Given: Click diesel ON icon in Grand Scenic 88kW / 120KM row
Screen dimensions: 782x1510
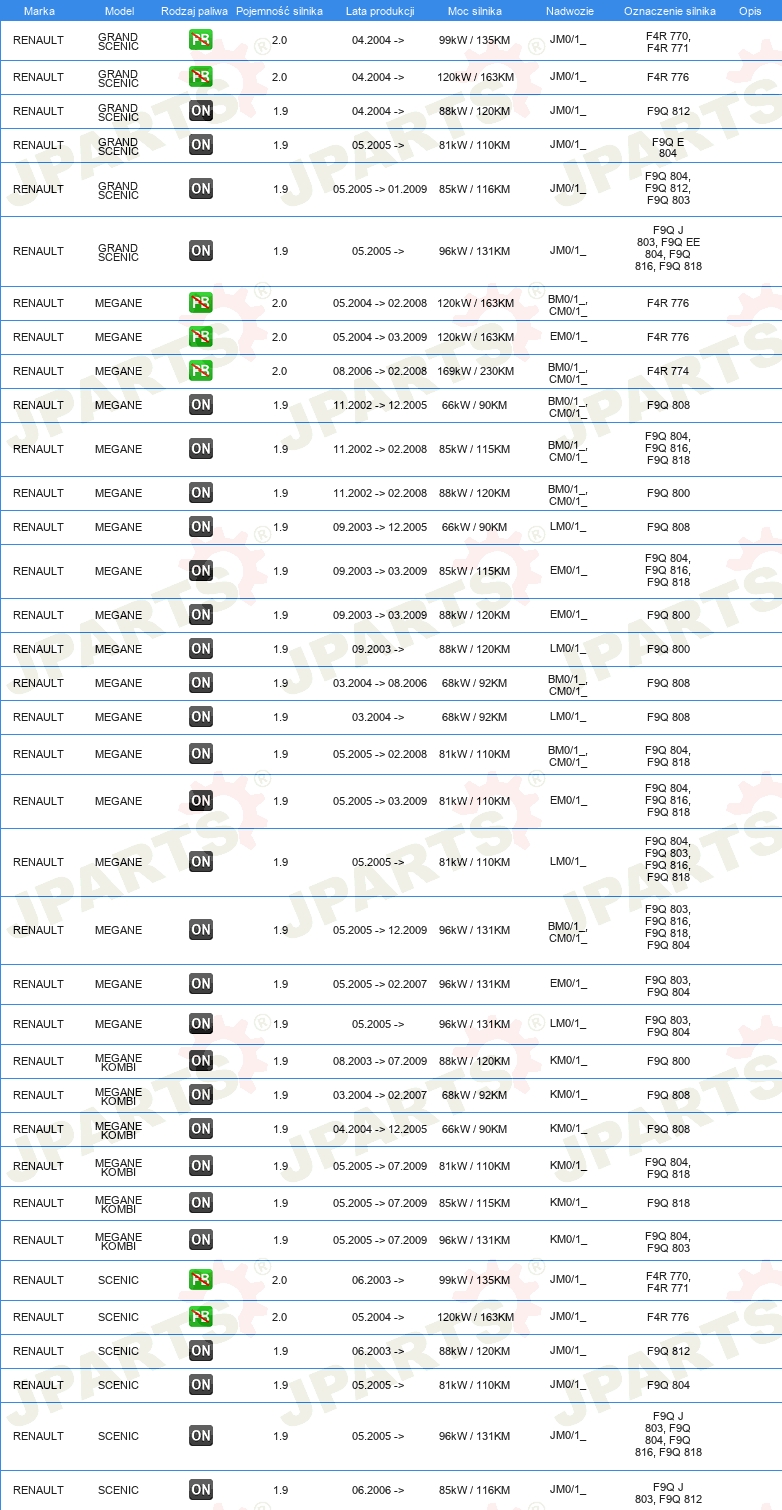Looking at the screenshot, I should coord(201,111).
